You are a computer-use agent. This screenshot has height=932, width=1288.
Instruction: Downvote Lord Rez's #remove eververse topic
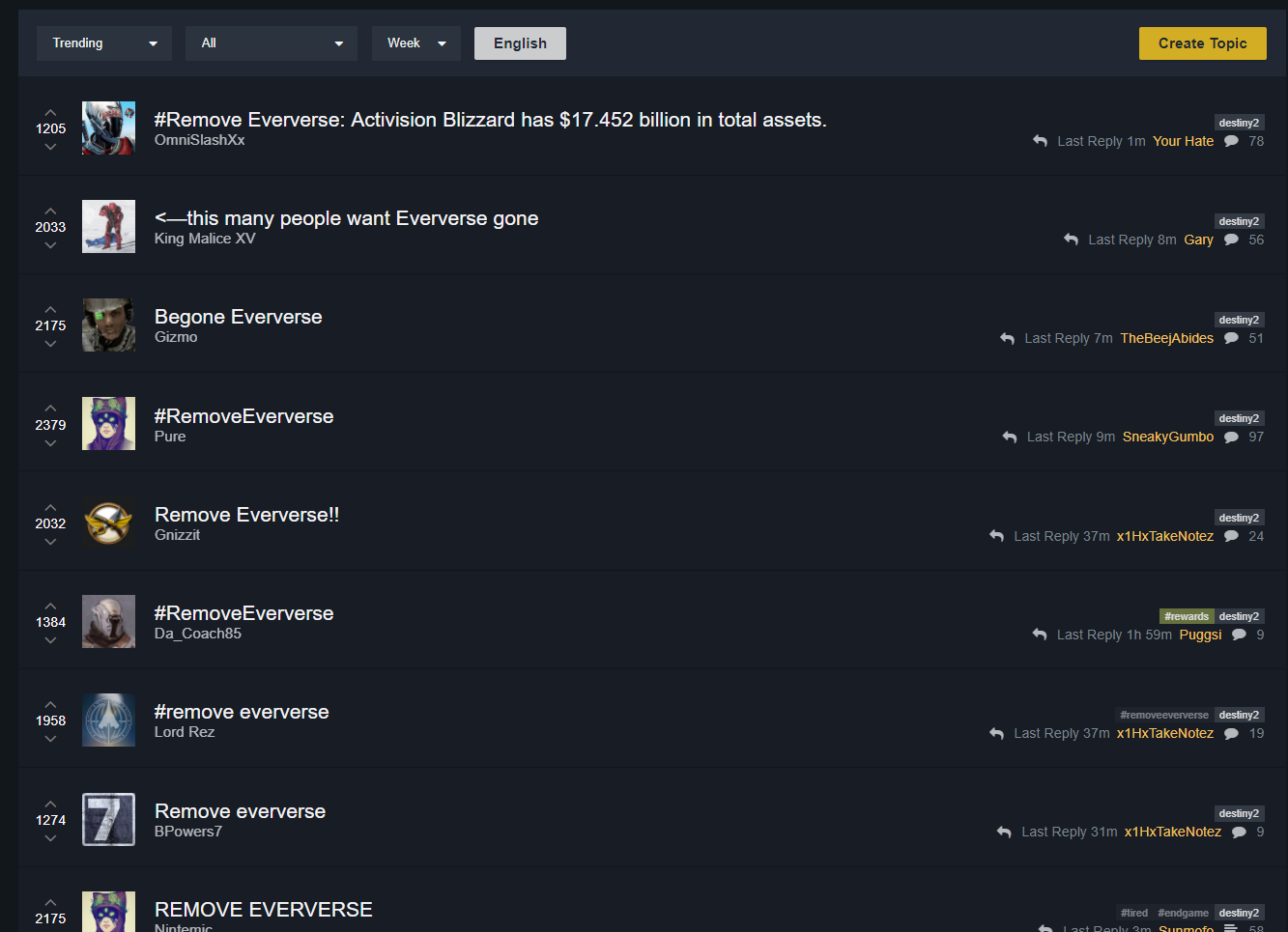tap(50, 739)
